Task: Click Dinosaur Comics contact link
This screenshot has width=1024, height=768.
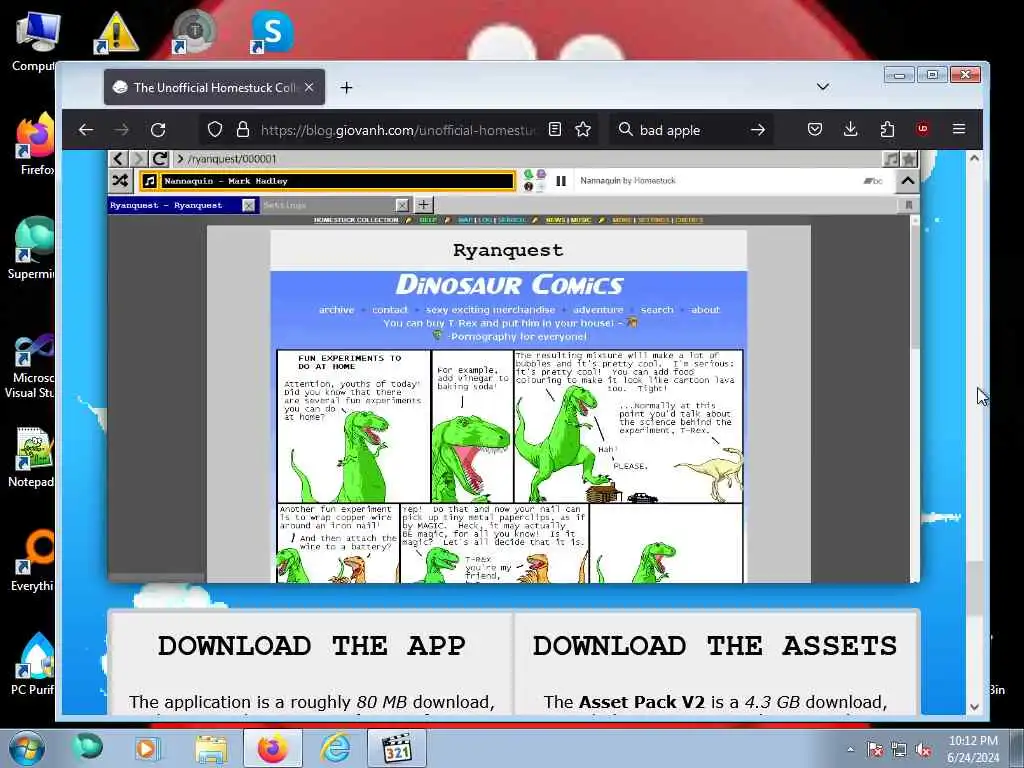Action: [x=389, y=310]
